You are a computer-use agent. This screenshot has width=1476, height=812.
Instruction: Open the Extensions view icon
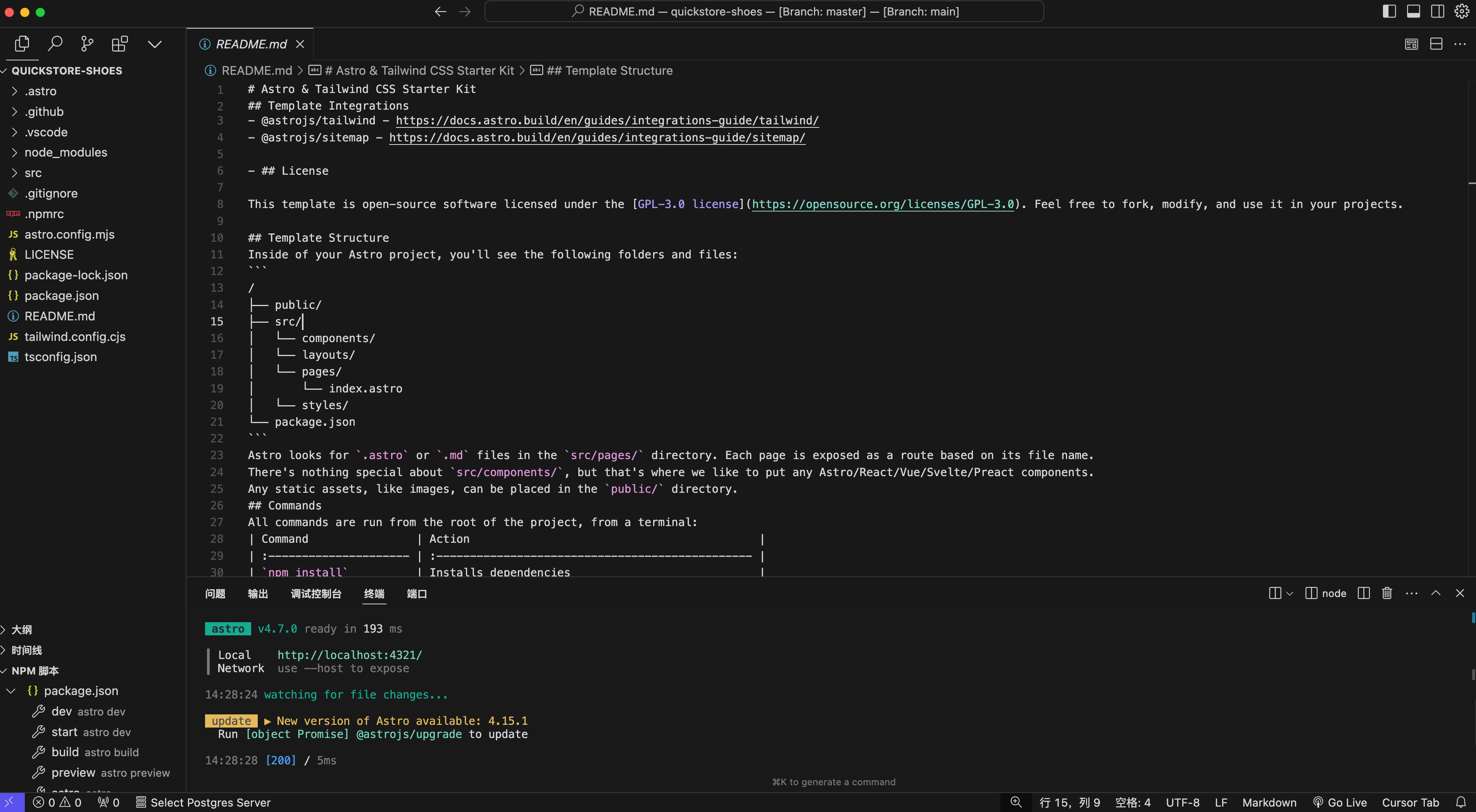coord(120,44)
